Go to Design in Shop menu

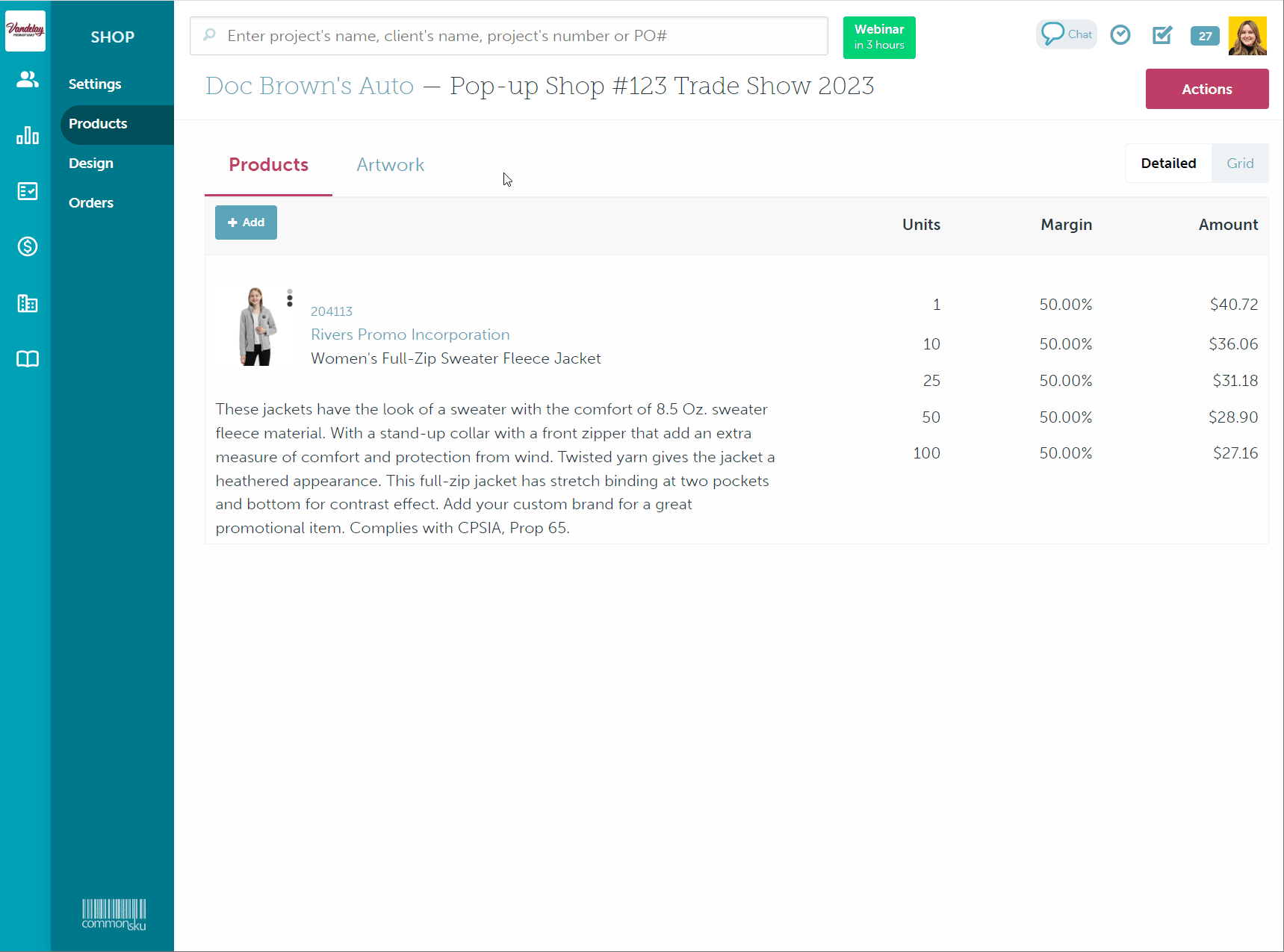[x=91, y=164]
